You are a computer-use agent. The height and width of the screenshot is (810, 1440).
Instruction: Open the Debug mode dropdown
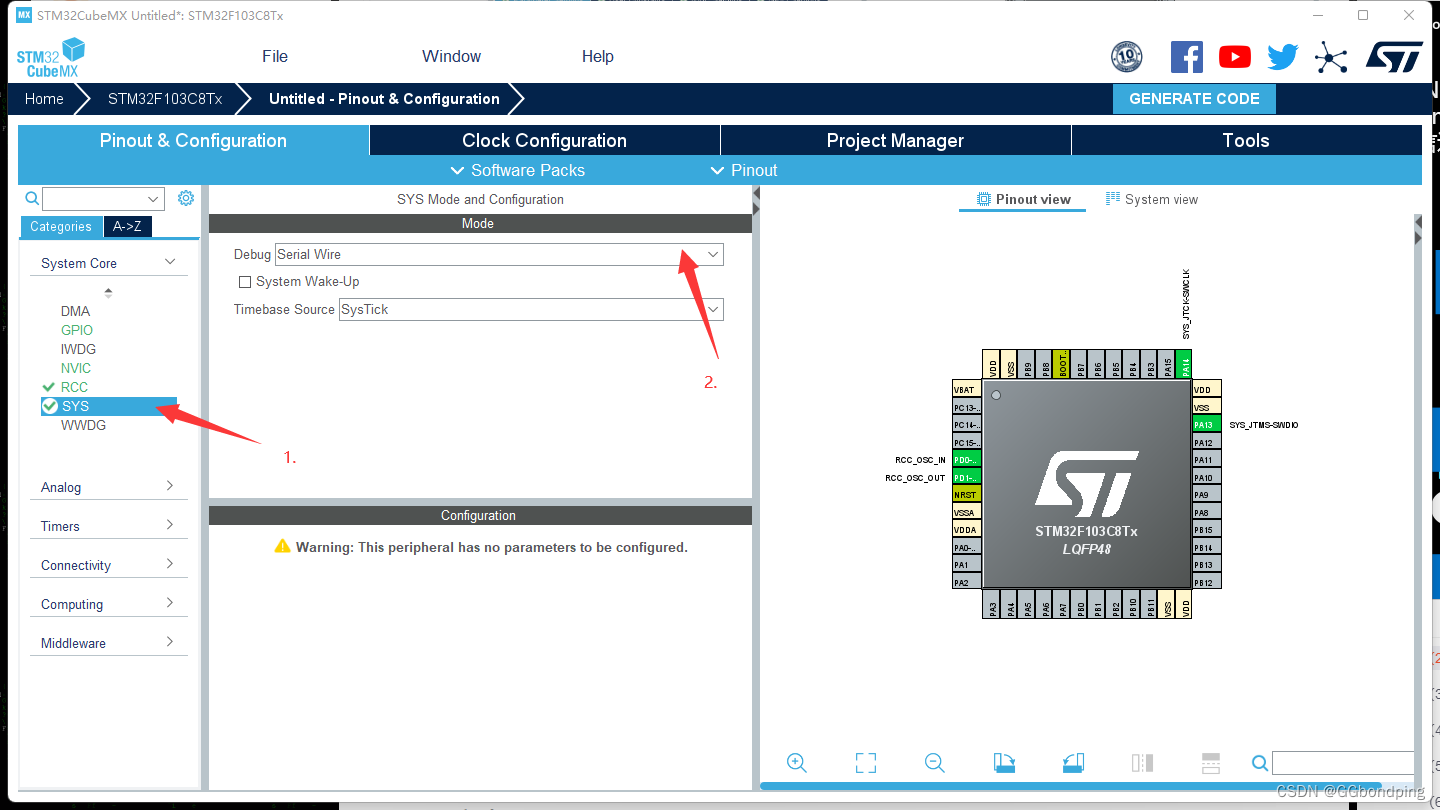[499, 254]
